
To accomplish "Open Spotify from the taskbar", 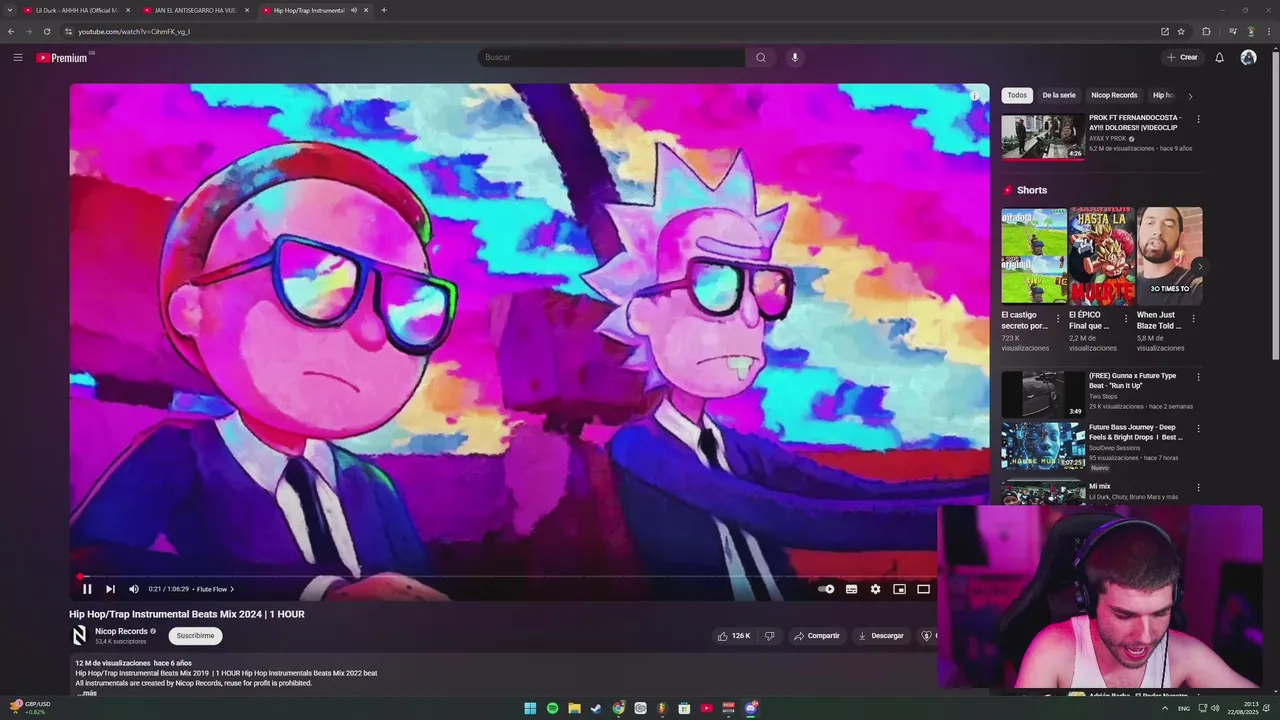I will 552,708.
